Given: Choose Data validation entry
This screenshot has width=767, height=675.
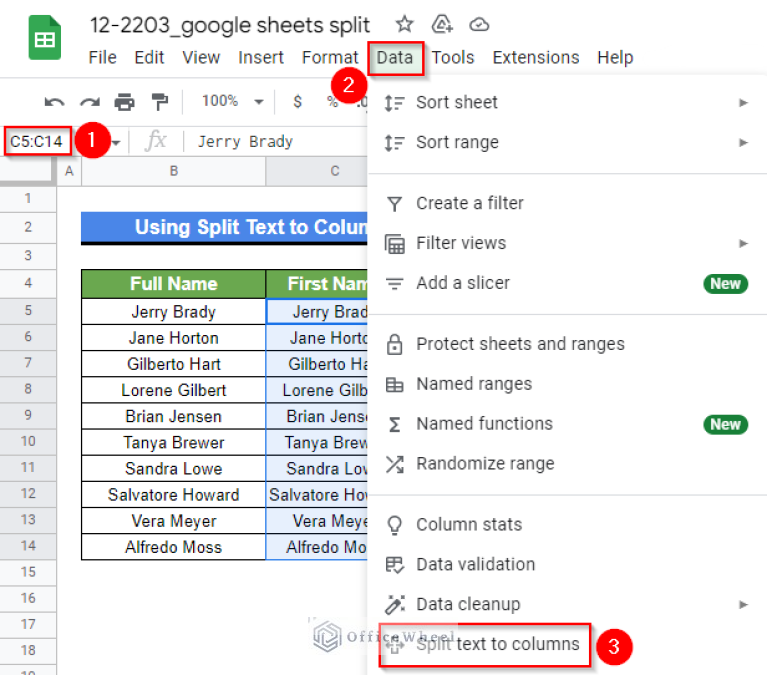Looking at the screenshot, I should coord(567,565).
